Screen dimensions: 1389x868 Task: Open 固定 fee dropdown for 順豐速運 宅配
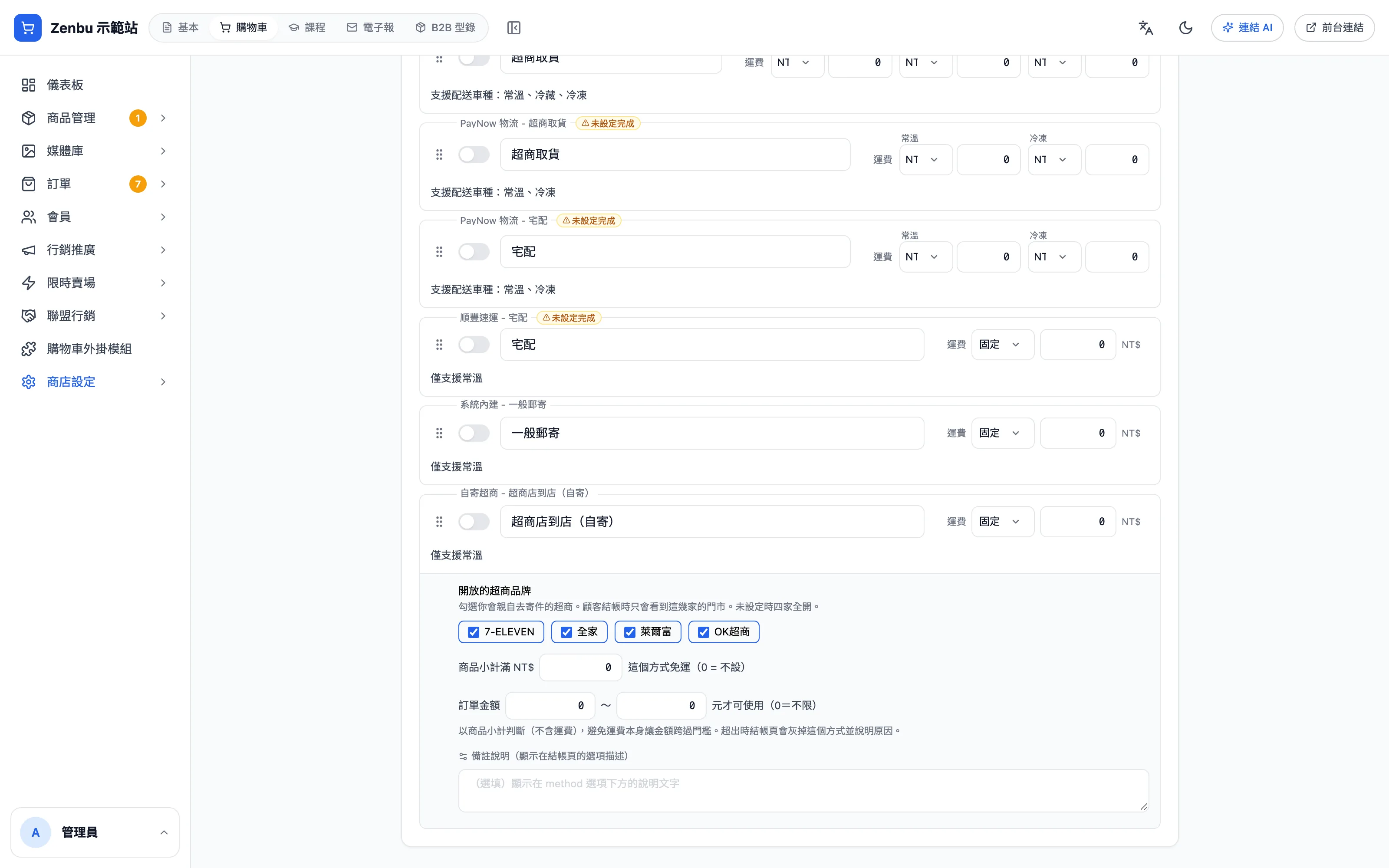1002,345
